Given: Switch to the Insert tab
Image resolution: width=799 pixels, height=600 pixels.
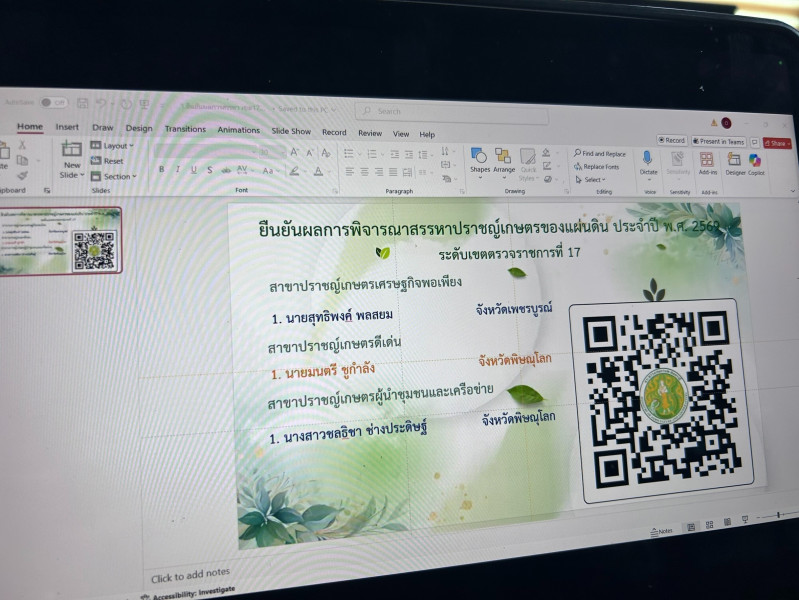Looking at the screenshot, I should [x=67, y=128].
